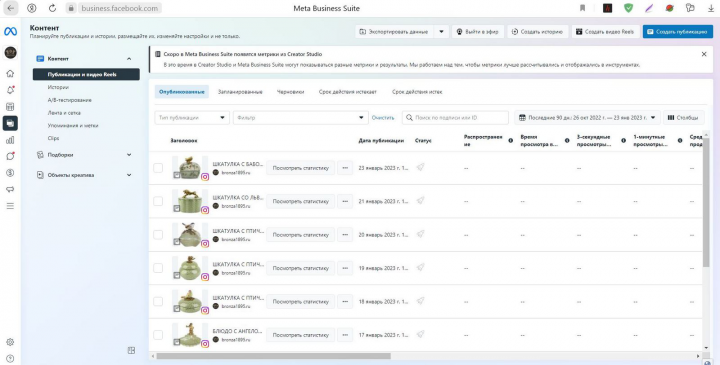Open Help question mark icon
Viewport: 720px width, 365px height.
point(10,359)
